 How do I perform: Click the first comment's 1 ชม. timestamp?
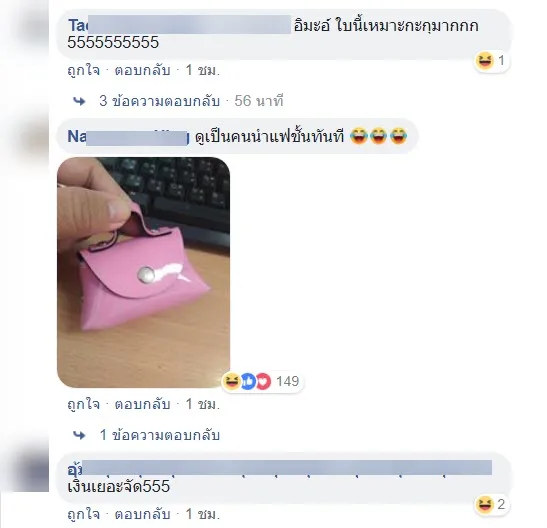tap(203, 70)
